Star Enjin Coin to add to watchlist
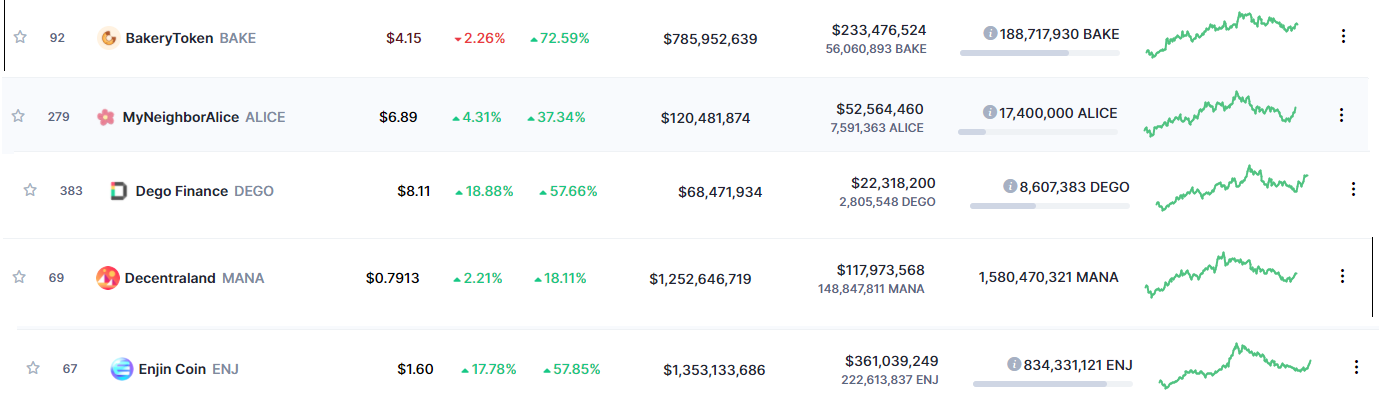Viewport: 1379px width, 414px height. pos(32,368)
